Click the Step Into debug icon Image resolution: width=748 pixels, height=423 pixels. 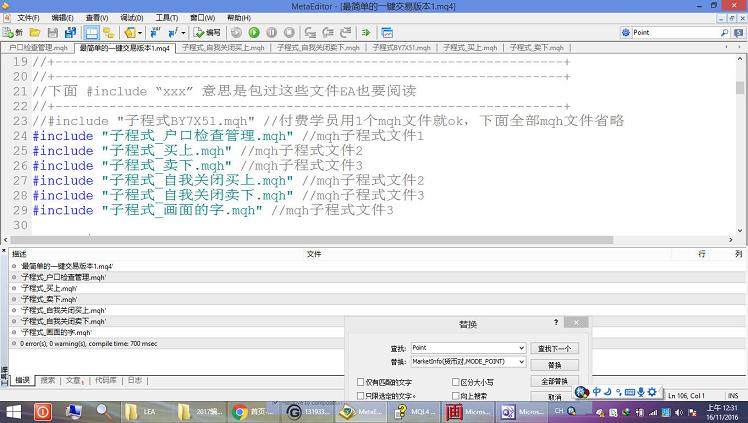(x=310, y=32)
